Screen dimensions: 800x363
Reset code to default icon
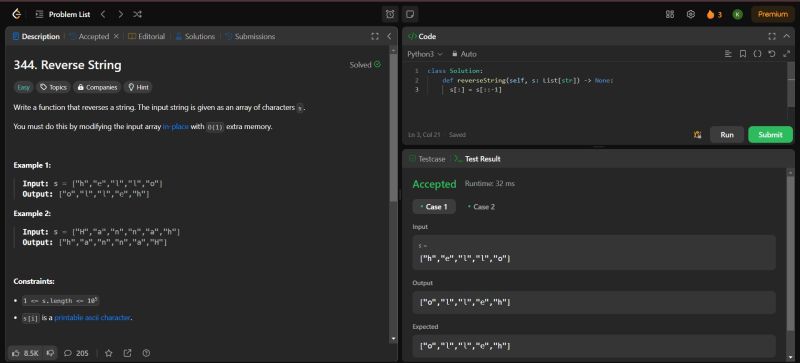(772, 54)
